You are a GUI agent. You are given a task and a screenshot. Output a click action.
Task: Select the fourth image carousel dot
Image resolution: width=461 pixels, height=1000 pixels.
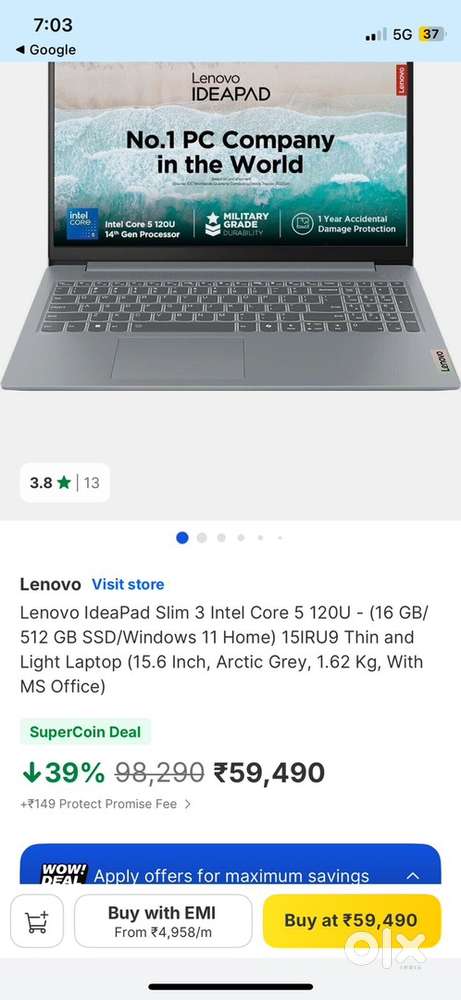[x=241, y=538]
